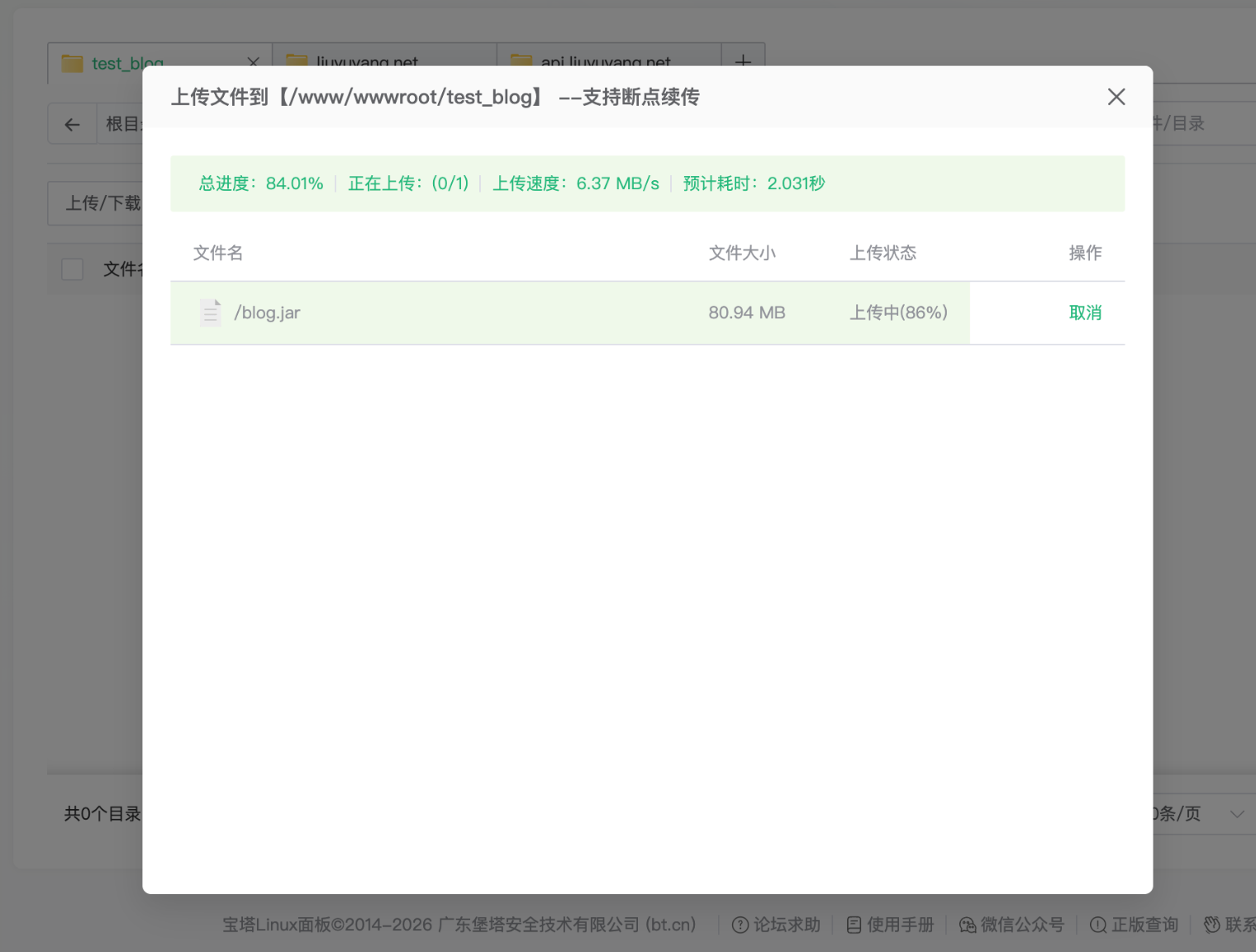Viewport: 1256px width, 952px height.
Task: Click the back arrow navigation button
Action: click(x=73, y=125)
